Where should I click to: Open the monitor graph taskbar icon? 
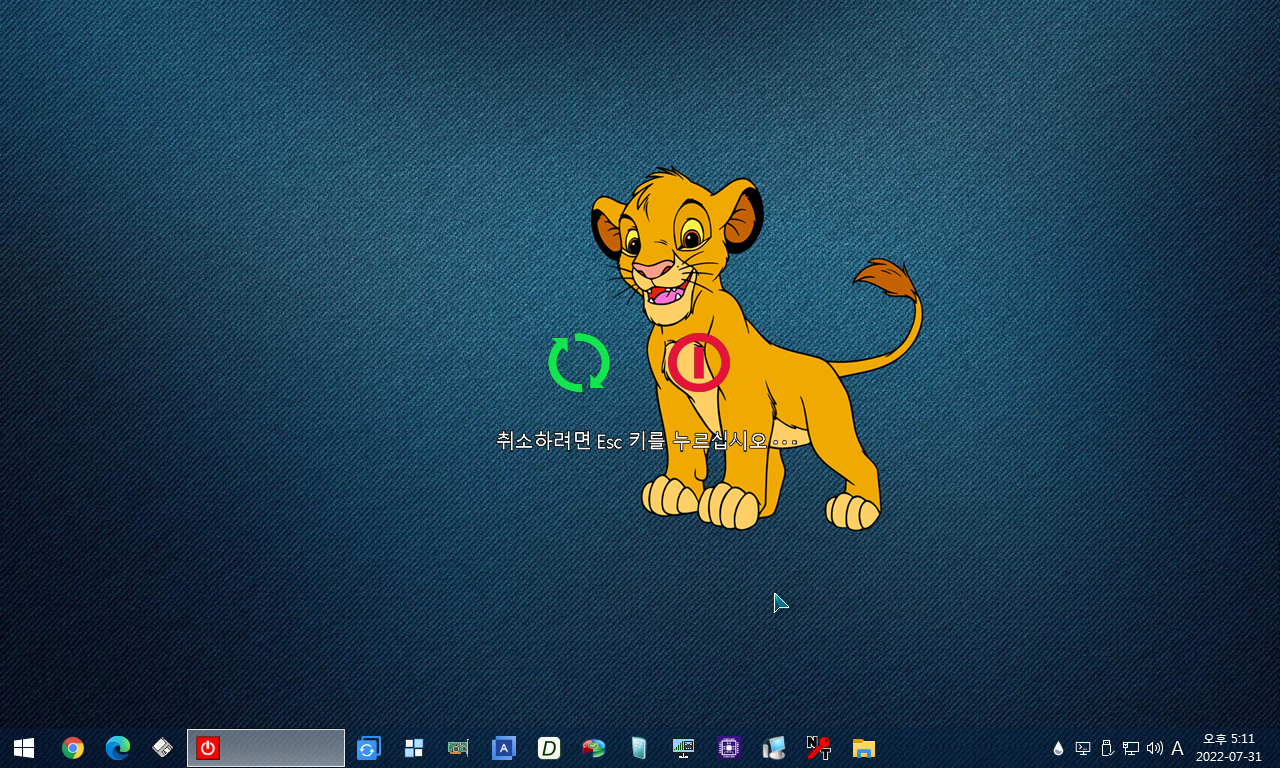coord(684,748)
